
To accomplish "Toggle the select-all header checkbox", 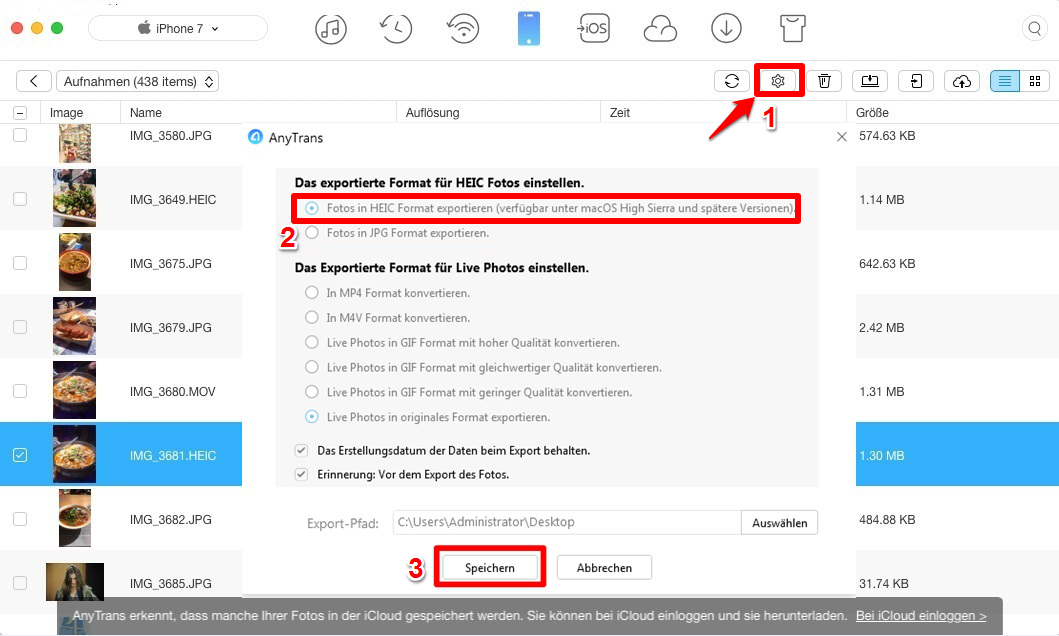I will [x=20, y=113].
